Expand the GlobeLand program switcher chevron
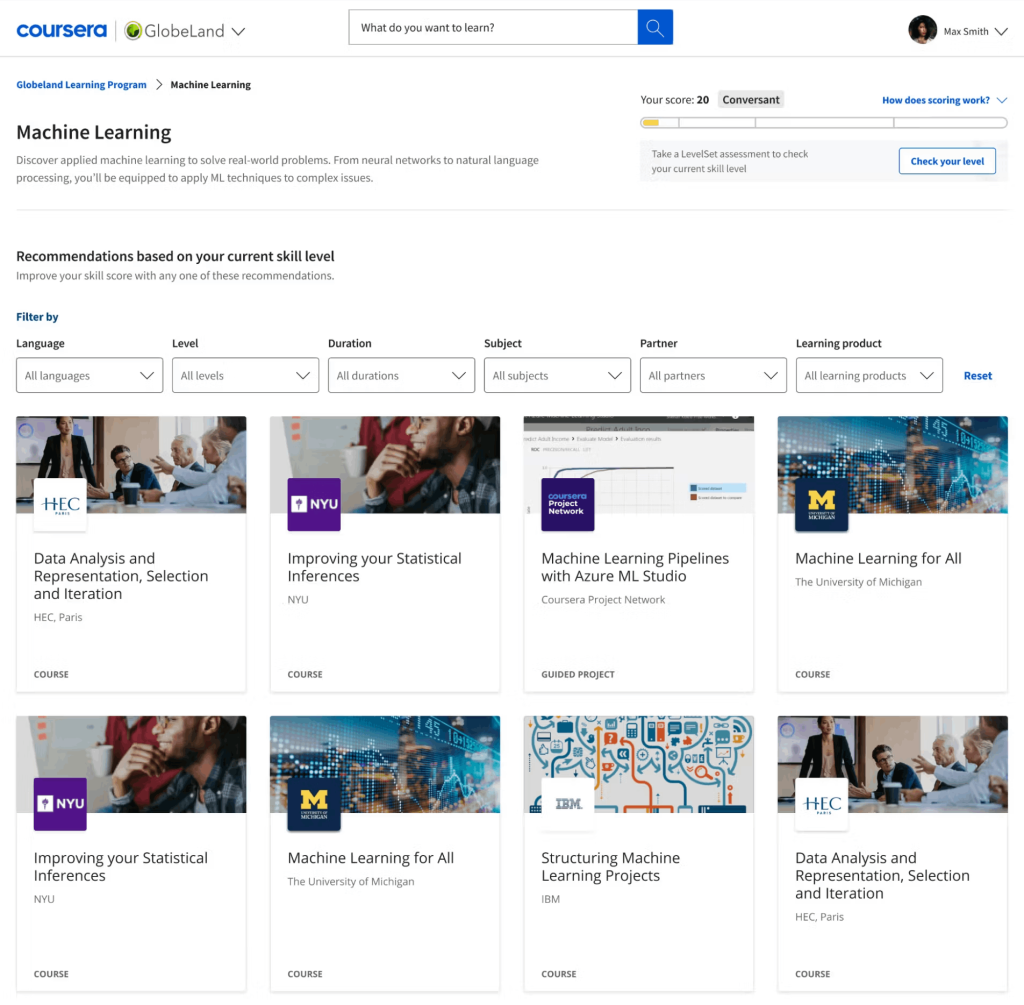 [238, 31]
